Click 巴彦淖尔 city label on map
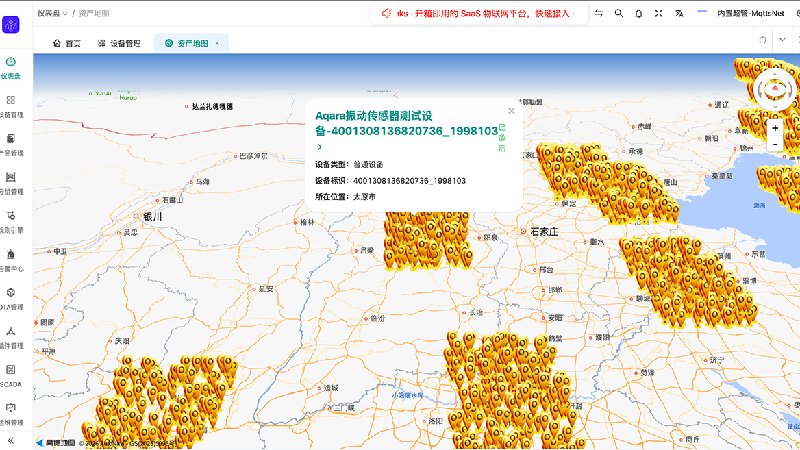This screenshot has width=800, height=450. [x=254, y=156]
